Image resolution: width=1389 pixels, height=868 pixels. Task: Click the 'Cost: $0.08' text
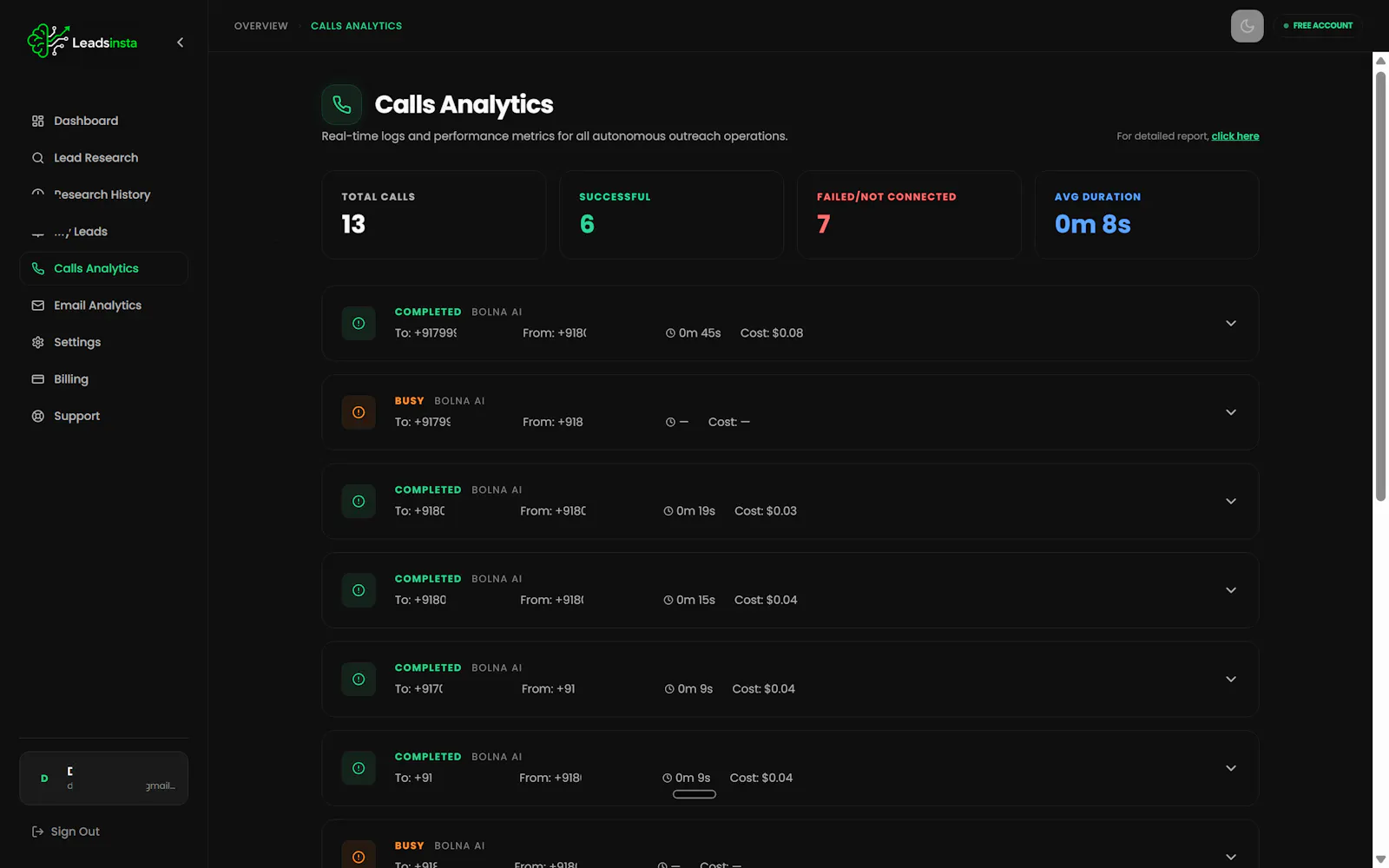[772, 333]
